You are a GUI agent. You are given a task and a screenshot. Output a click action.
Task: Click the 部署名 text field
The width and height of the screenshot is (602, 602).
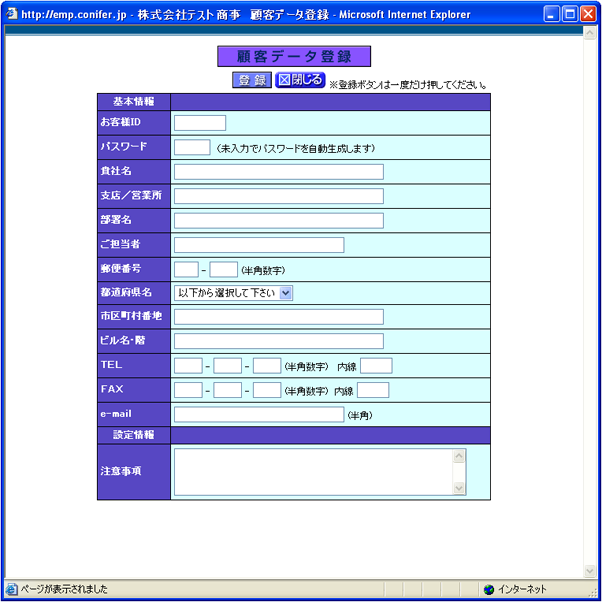pyautogui.click(x=279, y=221)
